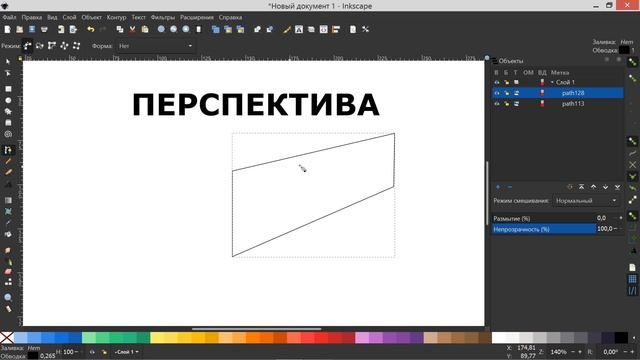Open the Режим смешивания dropdown
640x360 pixels.
point(586,201)
